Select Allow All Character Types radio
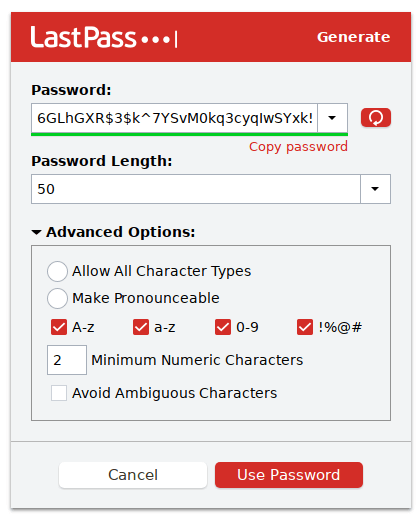Image resolution: width=420 pixels, height=521 pixels. (57, 271)
